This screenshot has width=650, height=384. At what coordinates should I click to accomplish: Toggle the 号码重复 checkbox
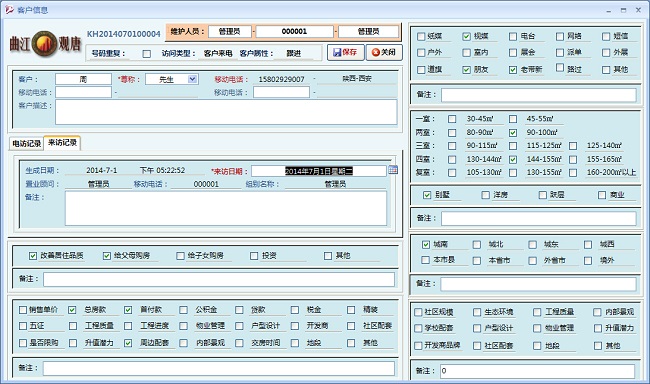coord(146,53)
